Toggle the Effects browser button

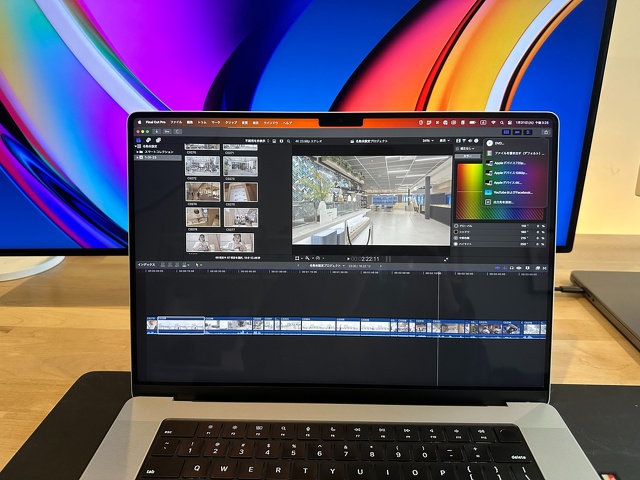[x=537, y=268]
